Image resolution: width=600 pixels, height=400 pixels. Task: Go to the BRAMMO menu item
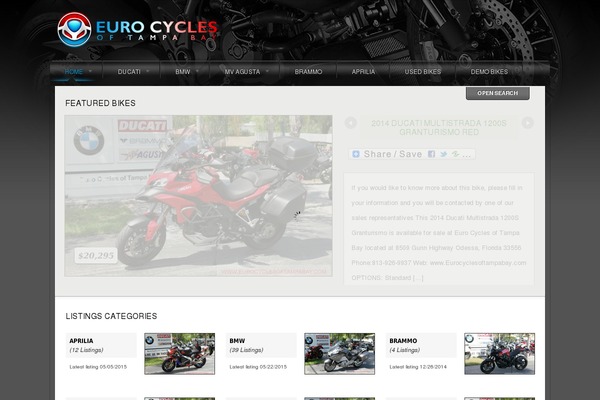click(x=308, y=72)
